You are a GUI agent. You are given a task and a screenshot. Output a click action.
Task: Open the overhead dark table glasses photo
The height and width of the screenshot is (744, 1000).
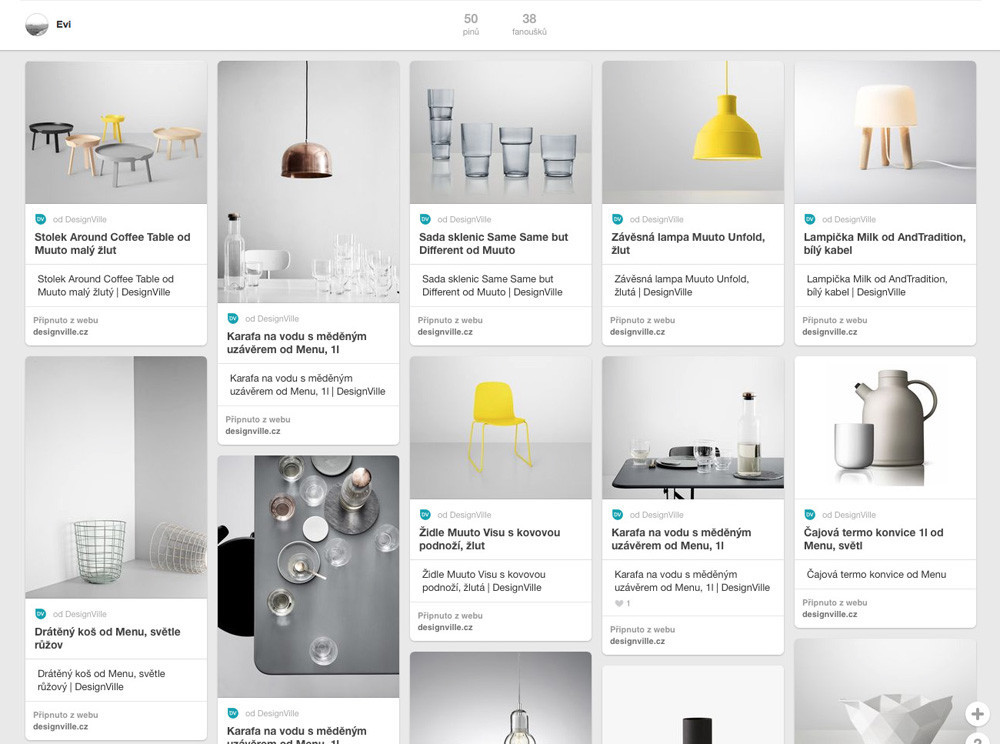tap(308, 576)
